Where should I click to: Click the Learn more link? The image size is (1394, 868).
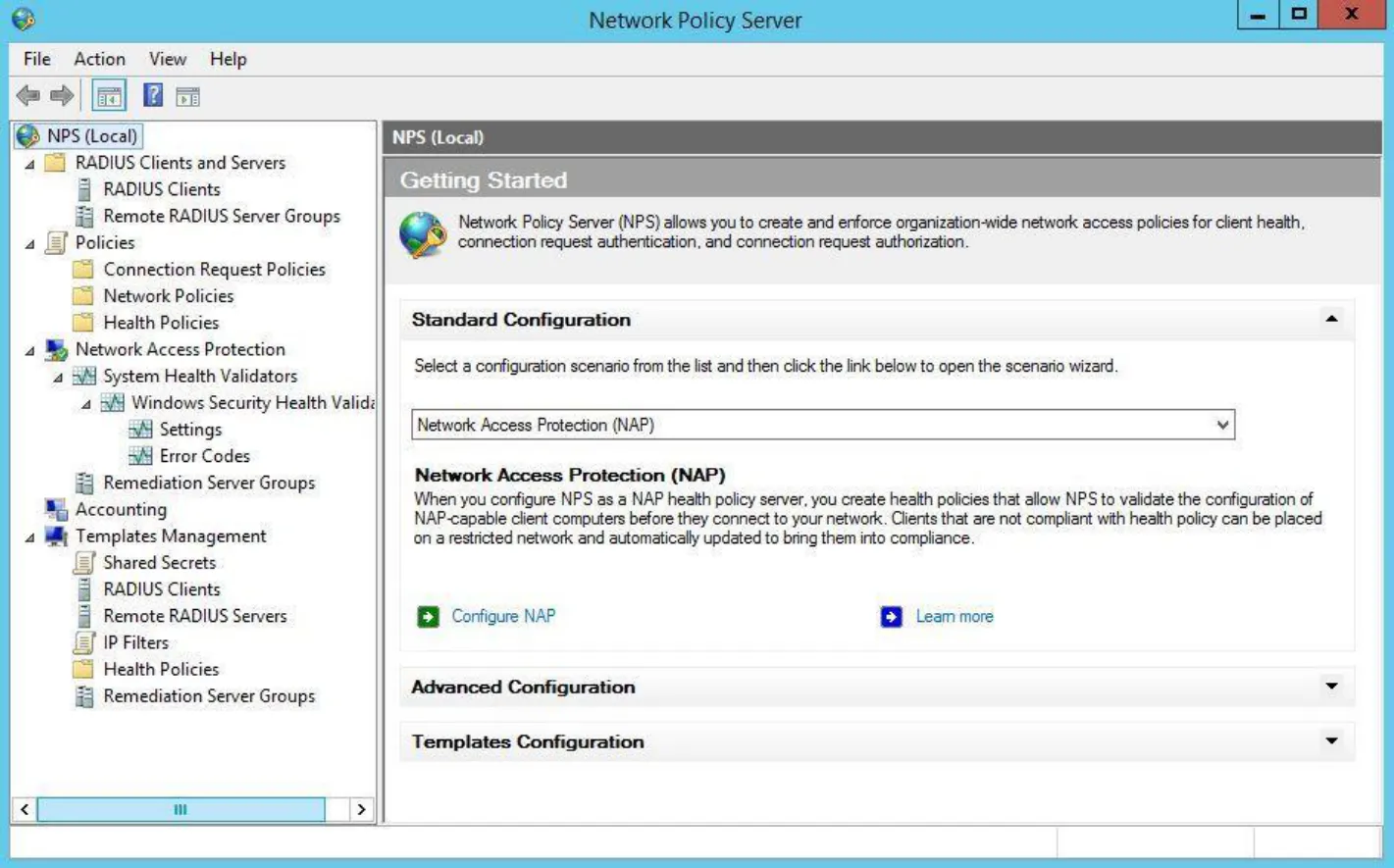click(x=955, y=616)
